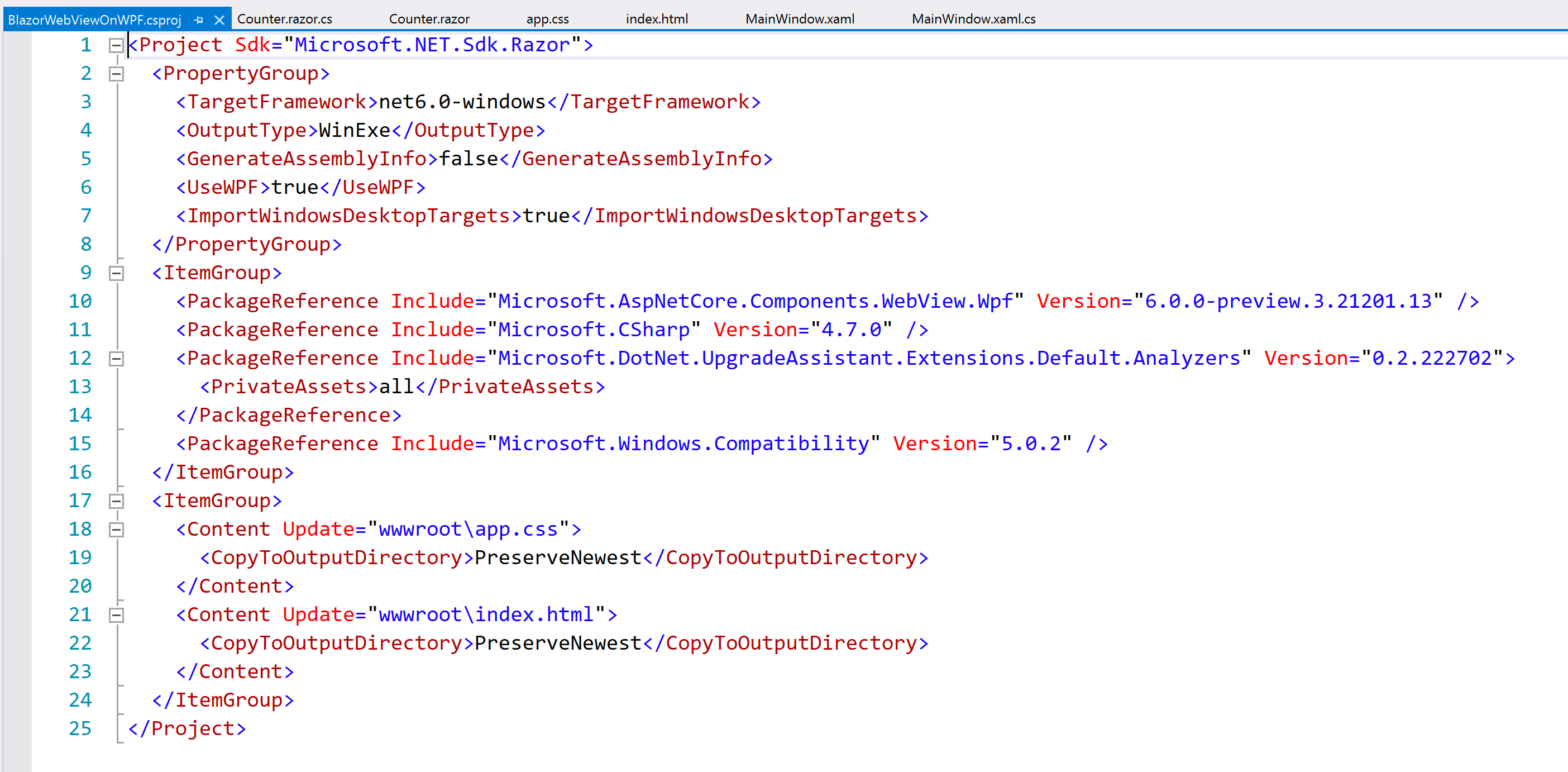Click the GenerateAssemblyInfo false value
1568x772 pixels.
[x=468, y=159]
